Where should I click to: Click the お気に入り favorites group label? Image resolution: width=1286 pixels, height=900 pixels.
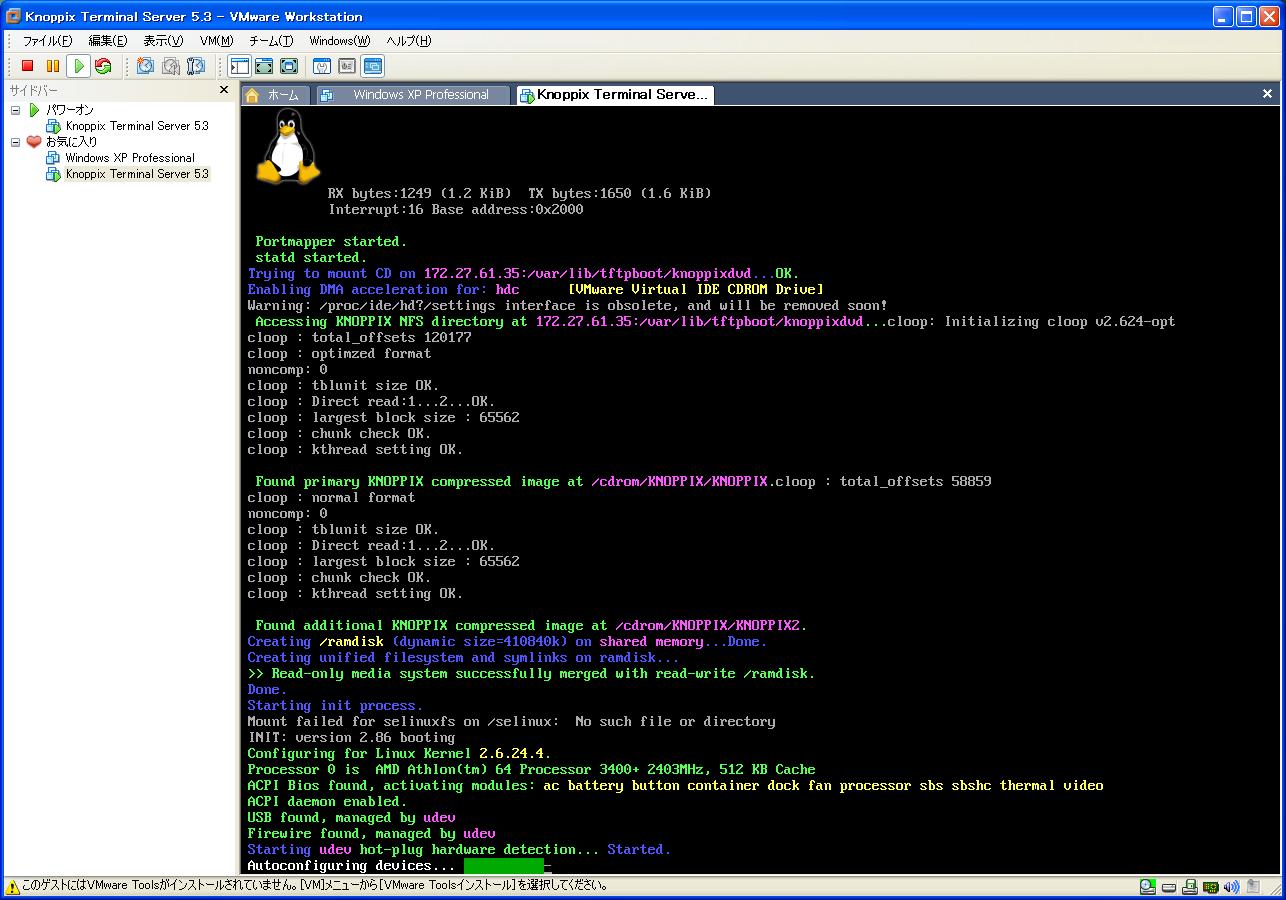click(x=72, y=142)
